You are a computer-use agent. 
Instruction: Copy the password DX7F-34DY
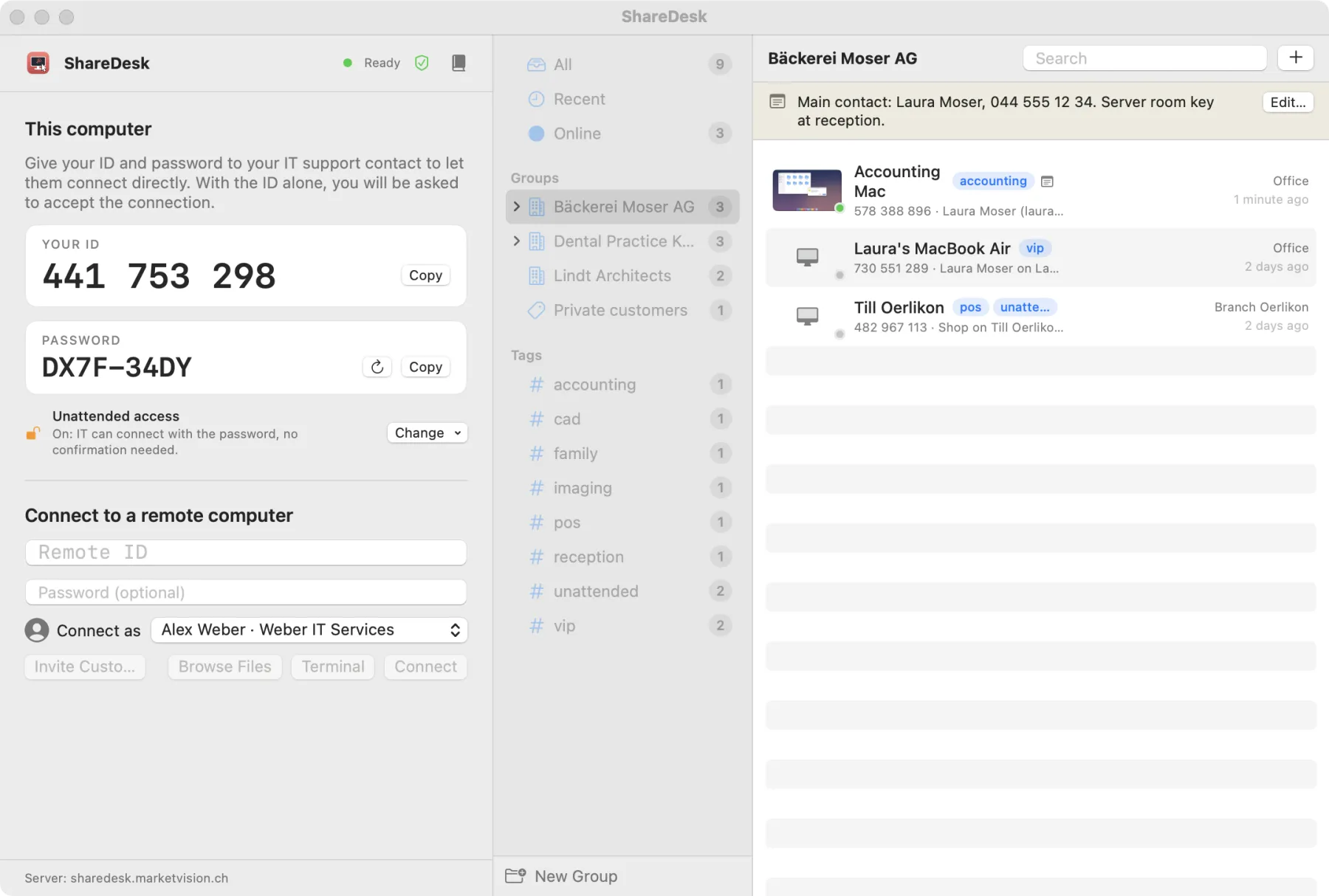point(425,367)
